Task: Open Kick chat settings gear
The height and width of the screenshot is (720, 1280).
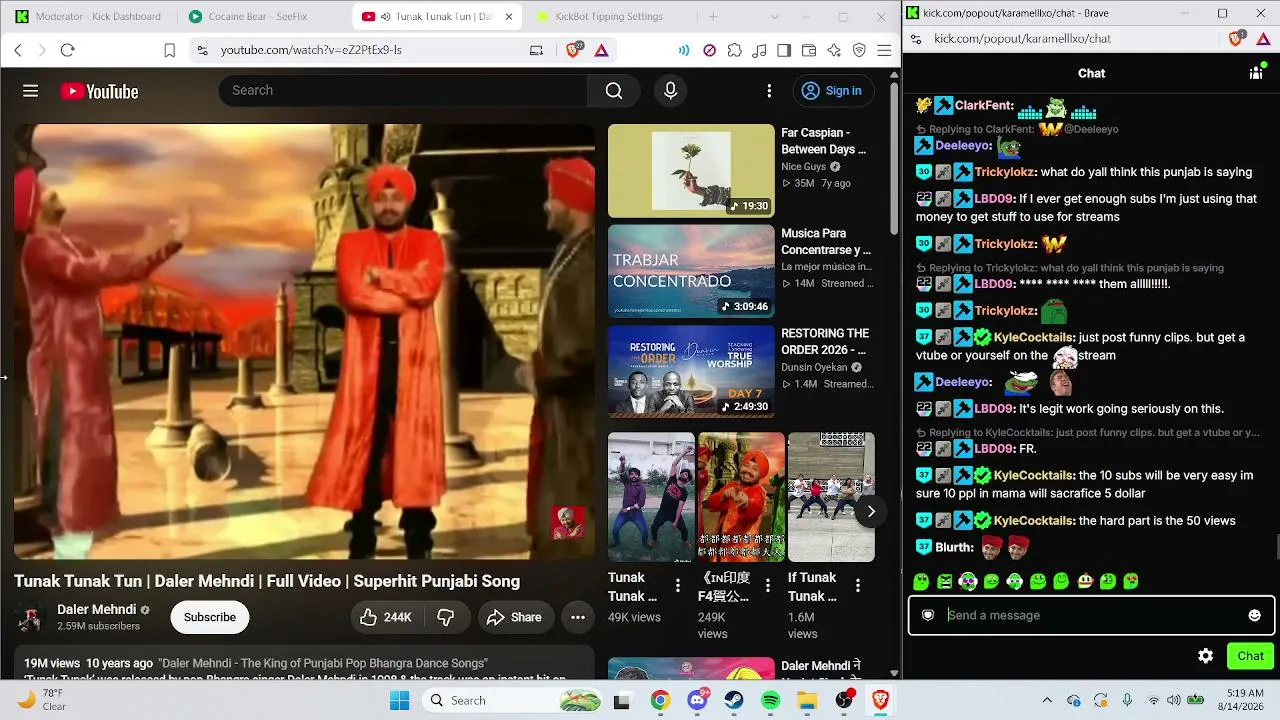Action: pos(1206,656)
